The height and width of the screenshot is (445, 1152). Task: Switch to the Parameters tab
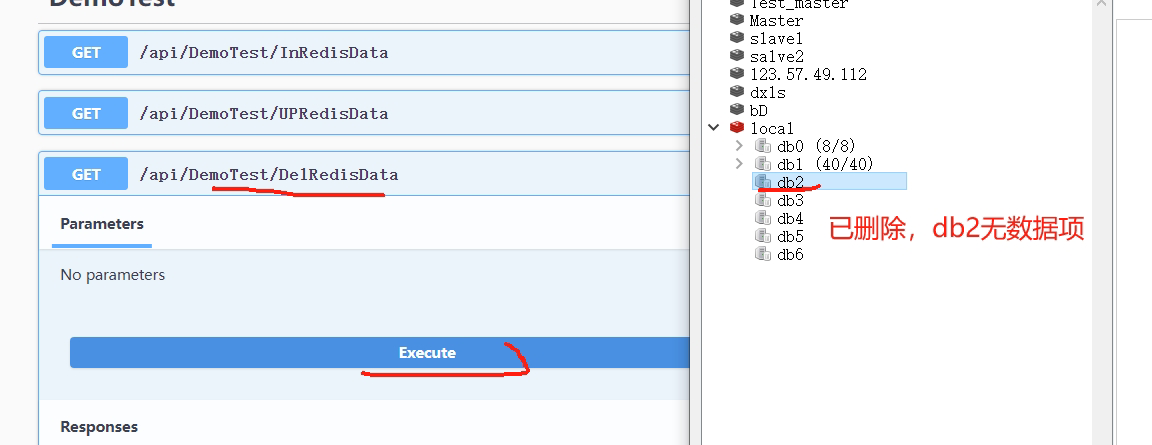(x=102, y=224)
